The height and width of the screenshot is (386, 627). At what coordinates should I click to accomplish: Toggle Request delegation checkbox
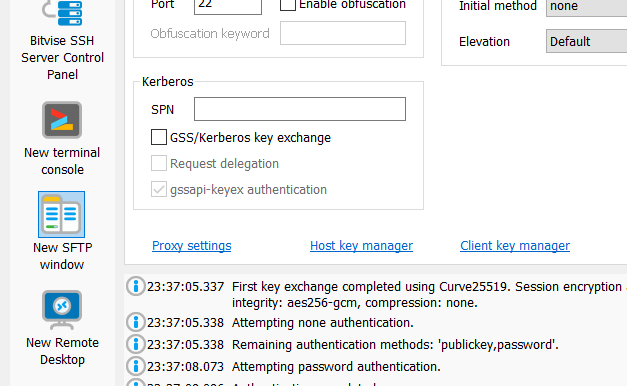159,163
